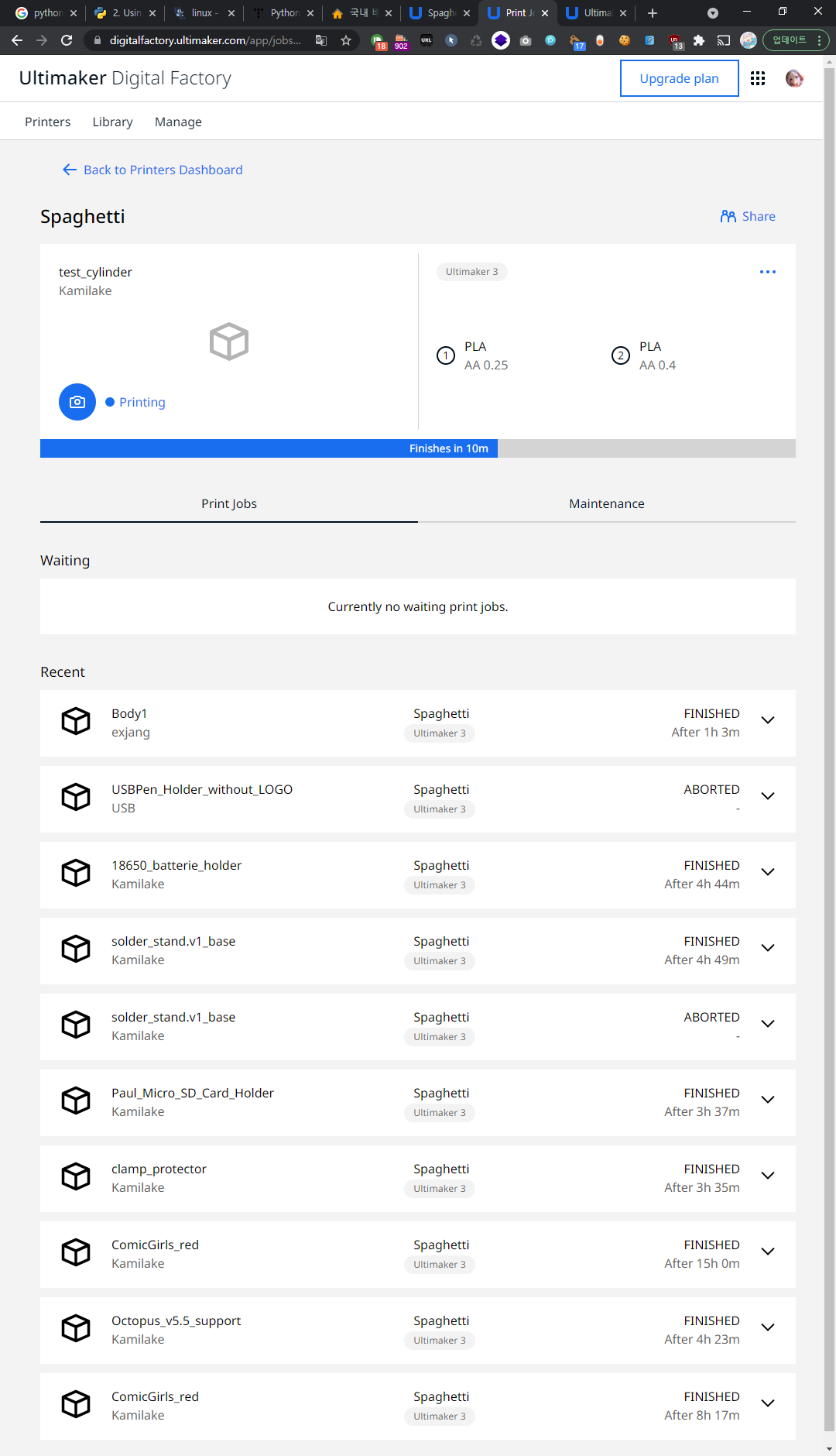Click the Upgrade plan button
The width and height of the screenshot is (836, 1456).
click(680, 78)
